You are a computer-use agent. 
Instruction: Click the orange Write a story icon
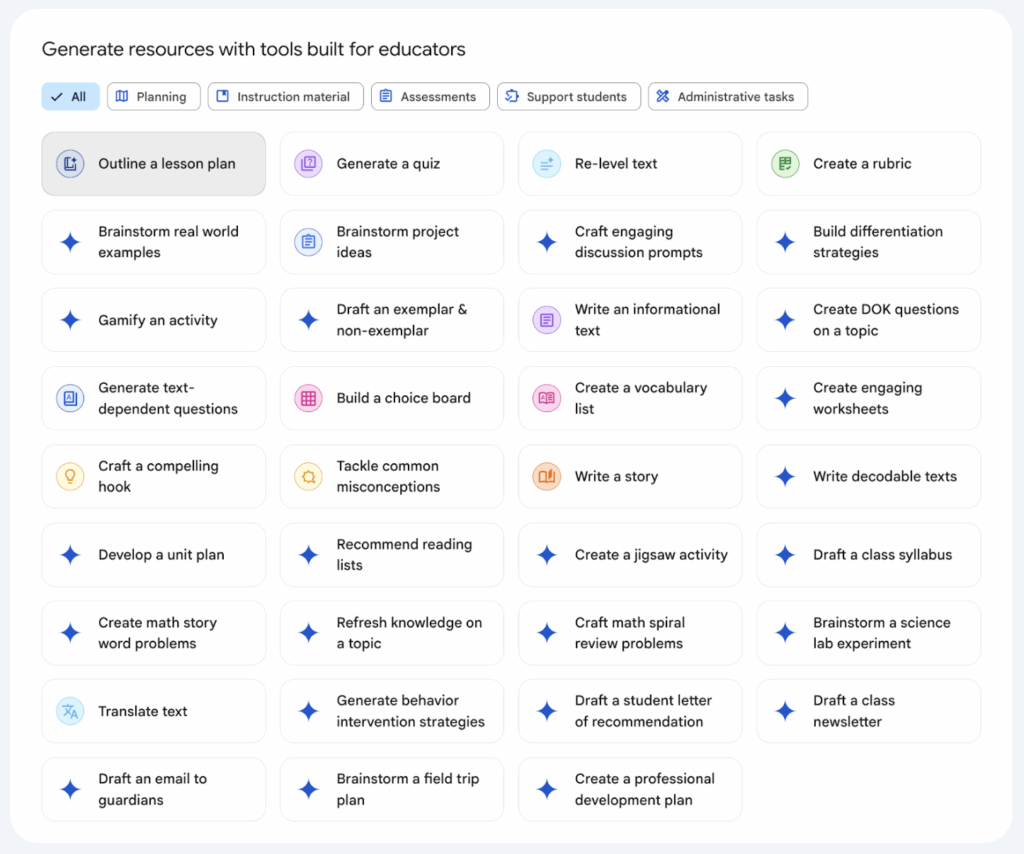(x=546, y=476)
